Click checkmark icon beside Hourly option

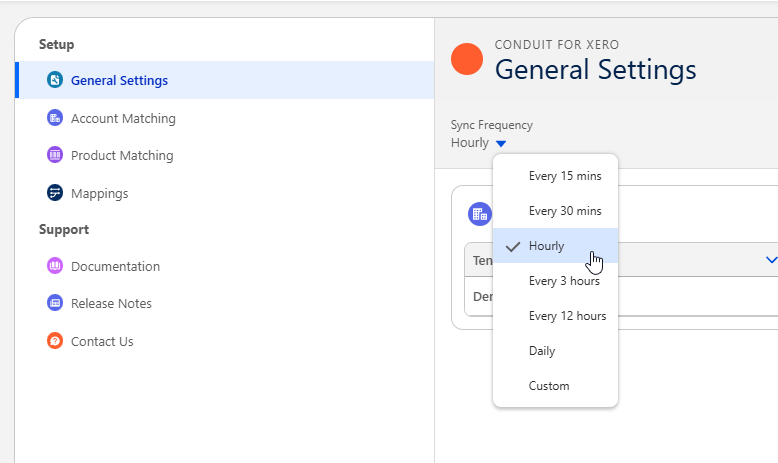pos(513,246)
